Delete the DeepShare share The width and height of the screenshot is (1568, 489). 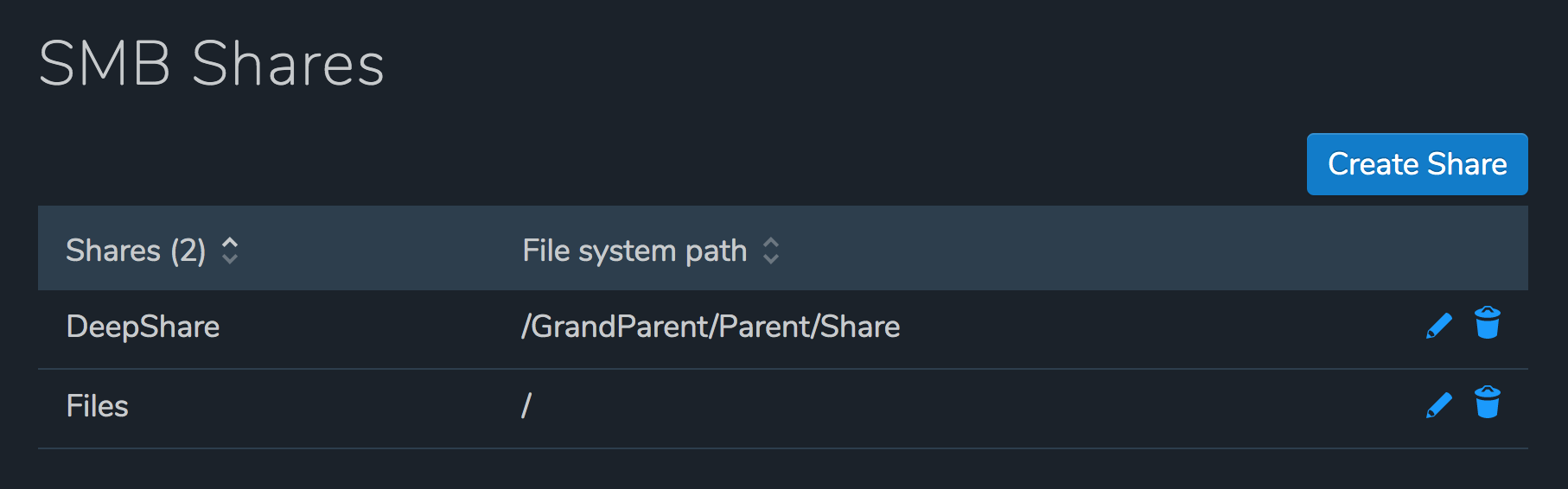[1487, 323]
